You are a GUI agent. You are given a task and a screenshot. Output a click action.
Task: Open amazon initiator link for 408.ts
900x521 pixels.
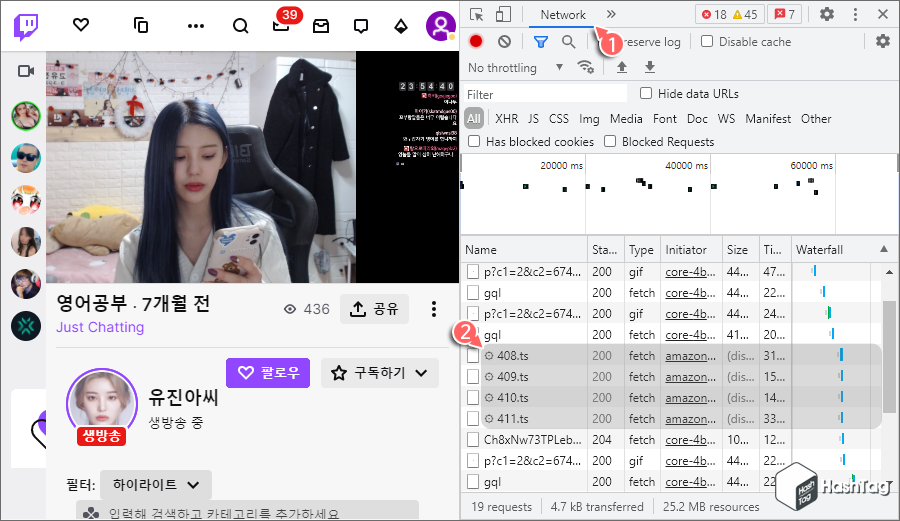pos(690,356)
